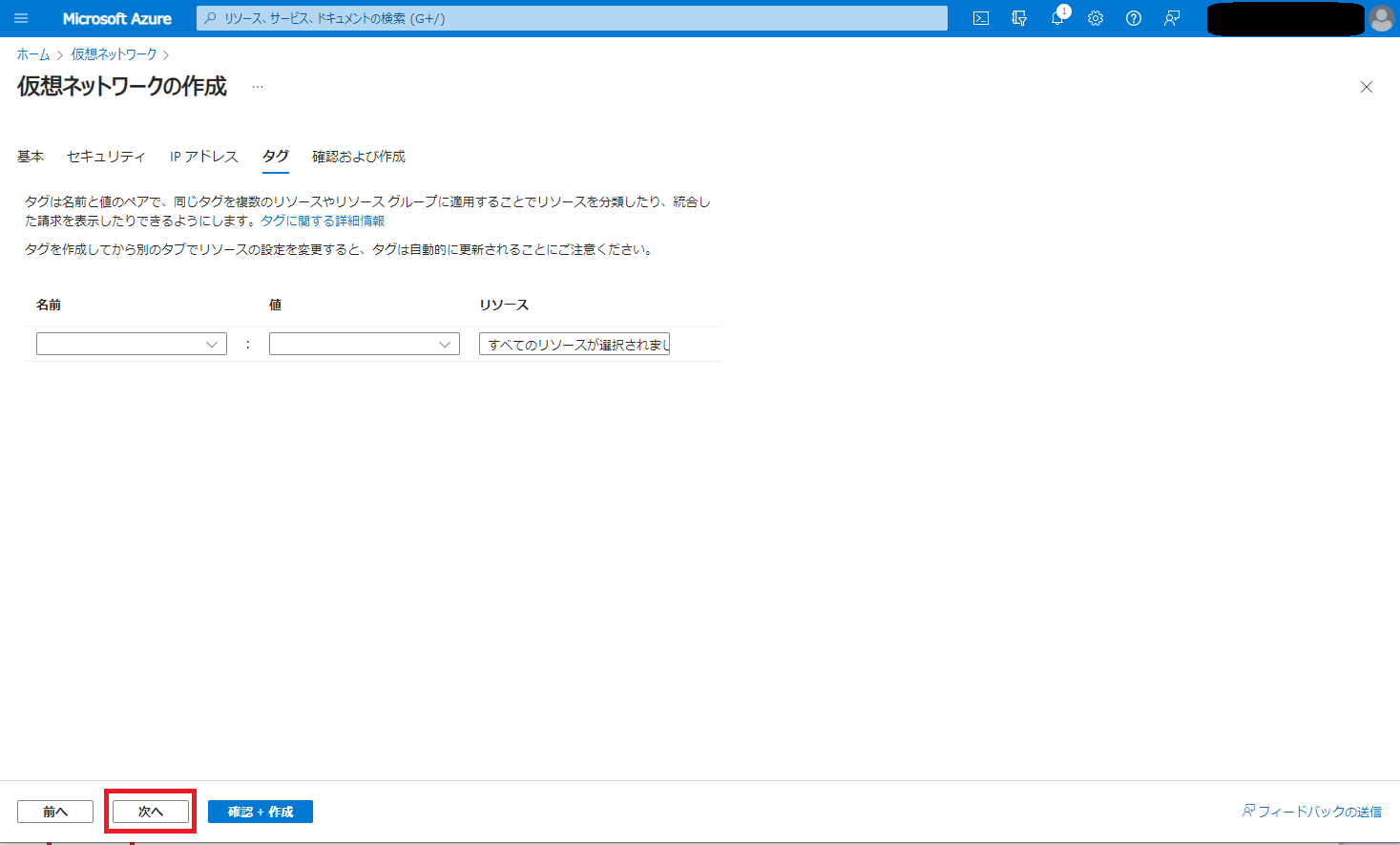
Task: Open portal settings gear icon
Action: point(1096,18)
